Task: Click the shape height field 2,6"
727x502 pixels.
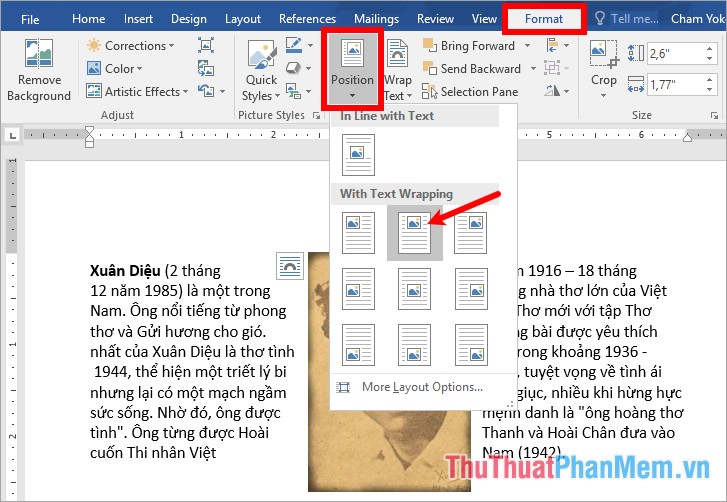Action: point(675,53)
